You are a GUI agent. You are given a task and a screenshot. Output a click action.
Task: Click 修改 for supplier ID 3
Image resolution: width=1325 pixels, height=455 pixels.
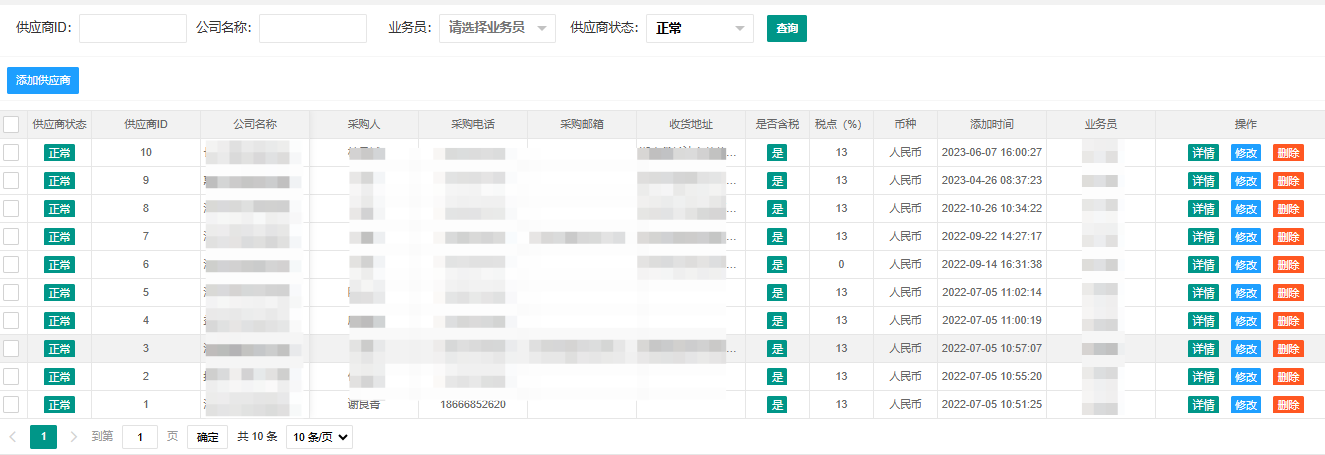[1246, 349]
